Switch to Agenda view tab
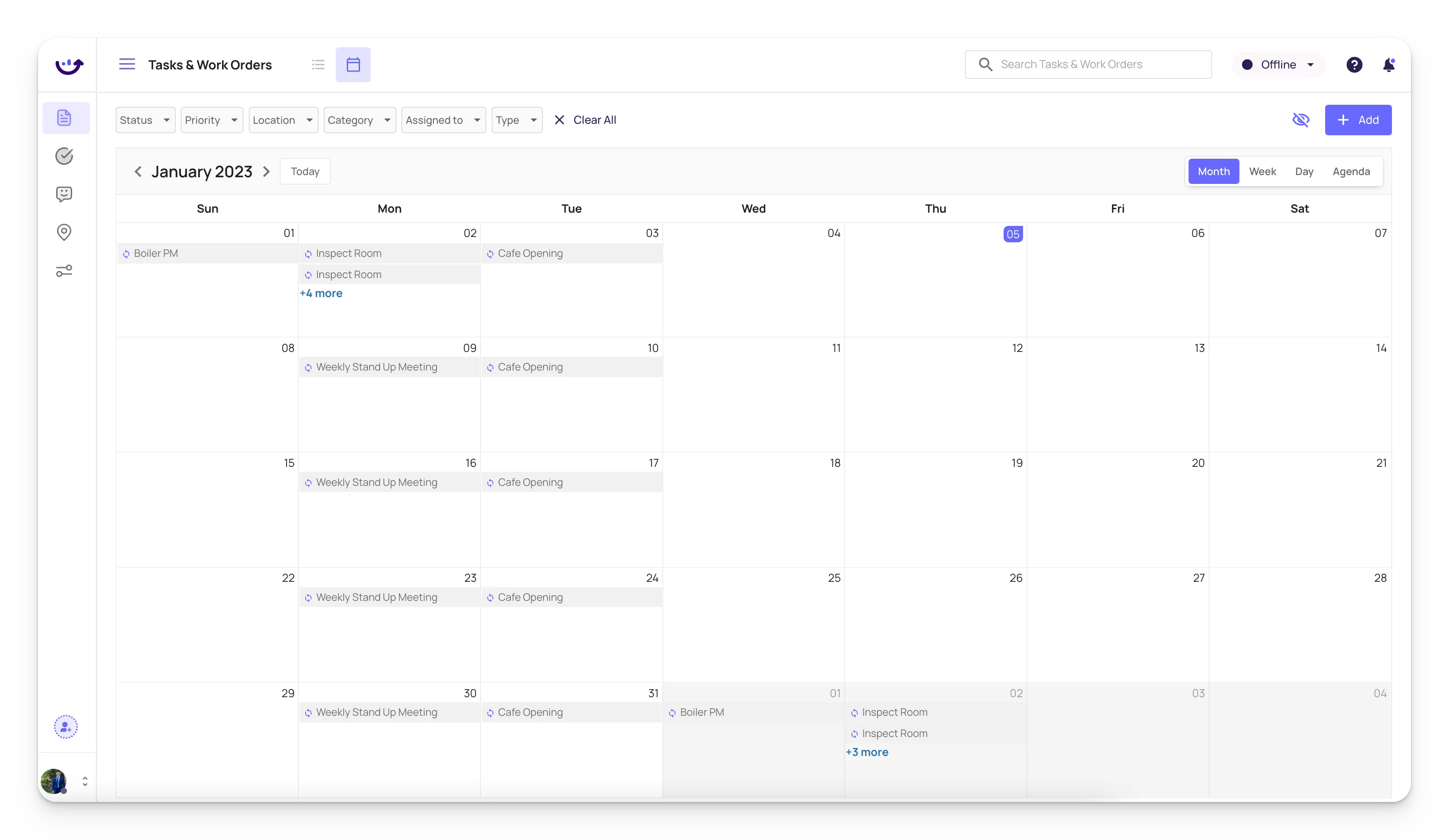The width and height of the screenshot is (1449, 840). point(1351,171)
